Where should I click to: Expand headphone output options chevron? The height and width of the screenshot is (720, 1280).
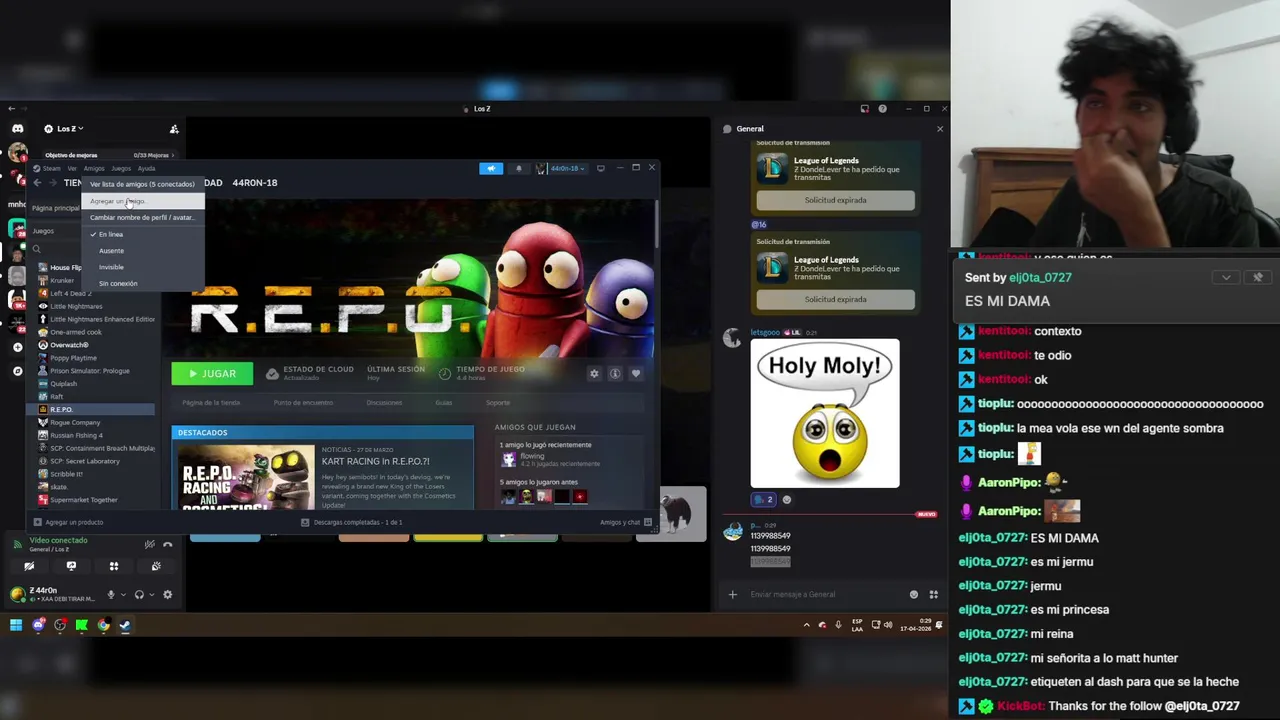pyautogui.click(x=152, y=595)
